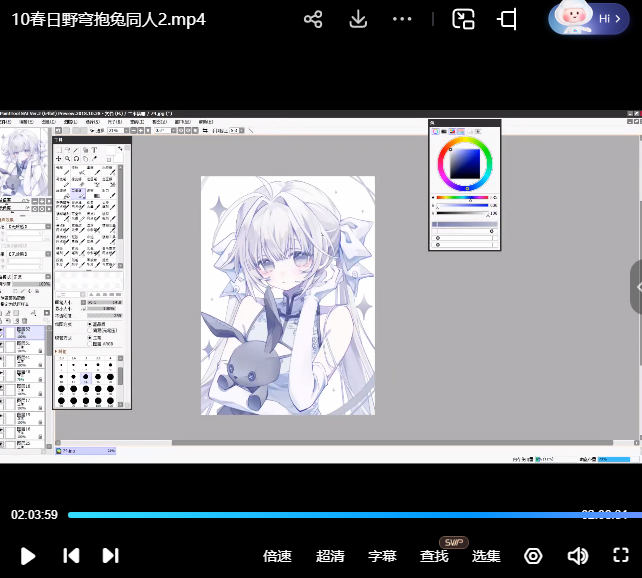642x578 pixels.
Task: Enter fullscreen mode
Action: [620, 556]
